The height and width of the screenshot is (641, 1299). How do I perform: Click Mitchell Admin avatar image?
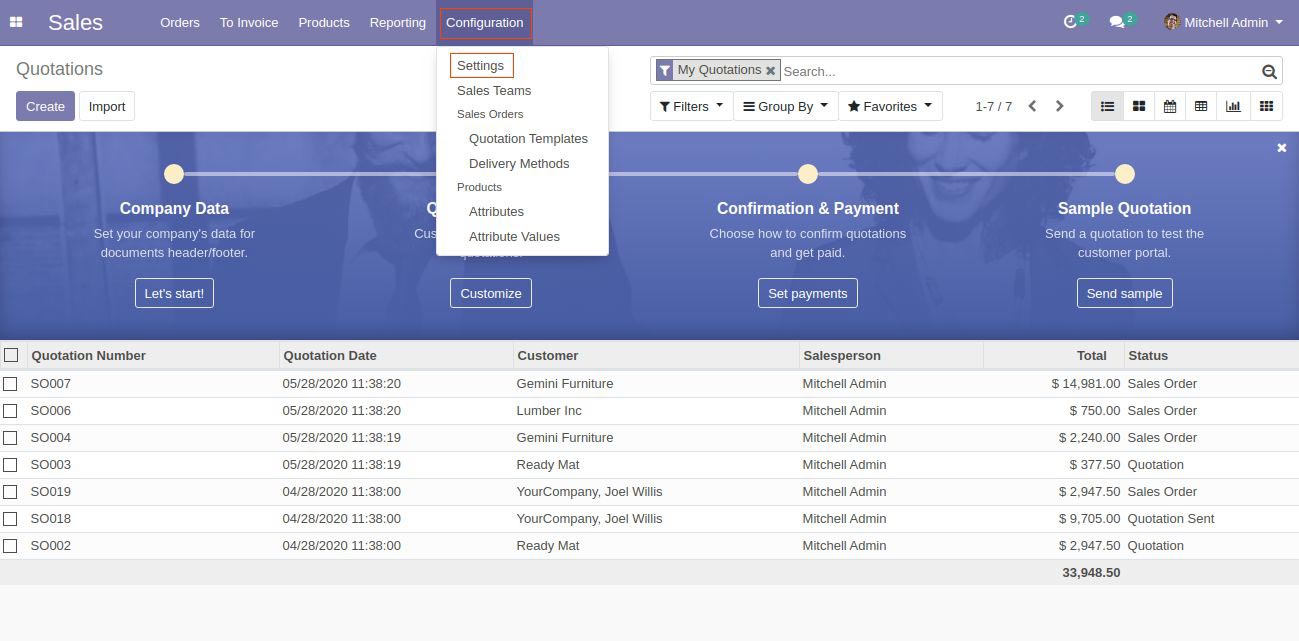(1172, 22)
